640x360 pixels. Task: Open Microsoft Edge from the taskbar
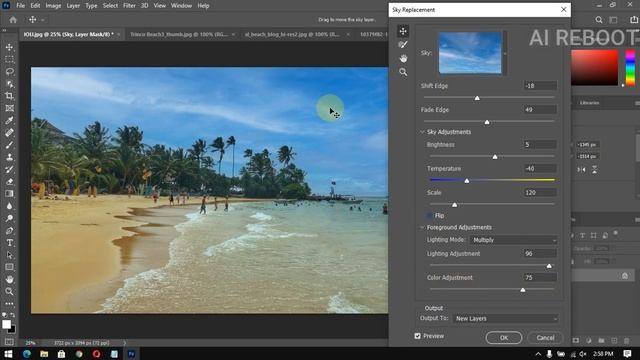click(27, 354)
